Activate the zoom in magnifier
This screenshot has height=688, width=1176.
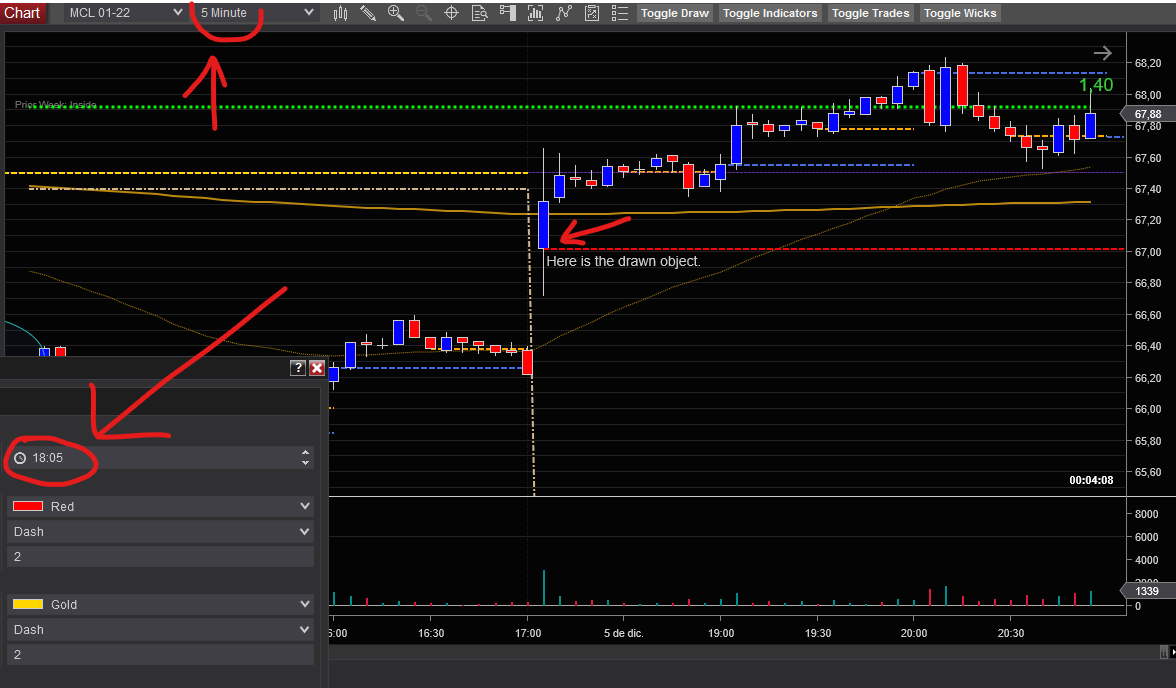point(396,13)
